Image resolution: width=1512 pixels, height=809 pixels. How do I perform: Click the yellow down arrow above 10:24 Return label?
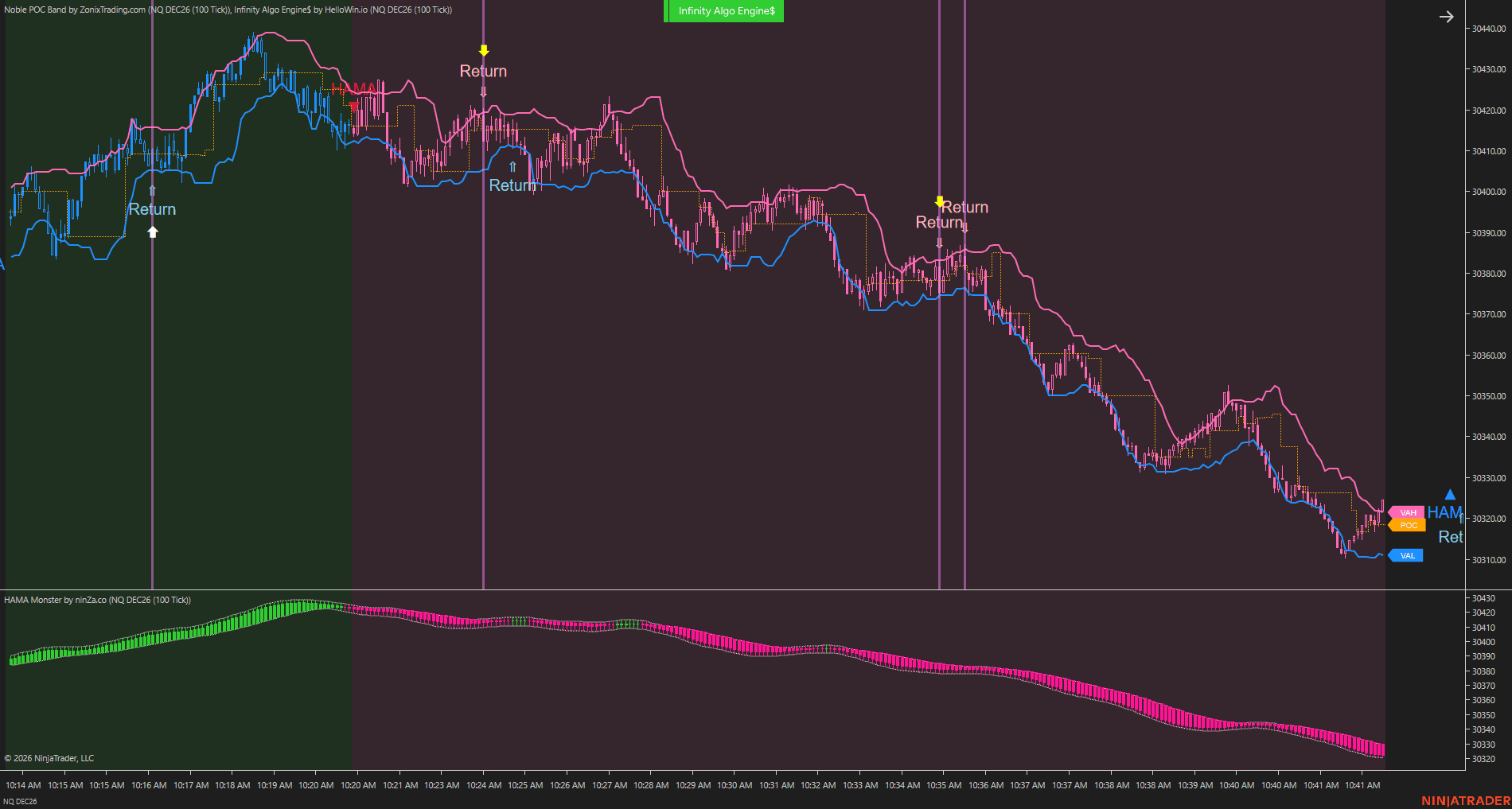484,51
